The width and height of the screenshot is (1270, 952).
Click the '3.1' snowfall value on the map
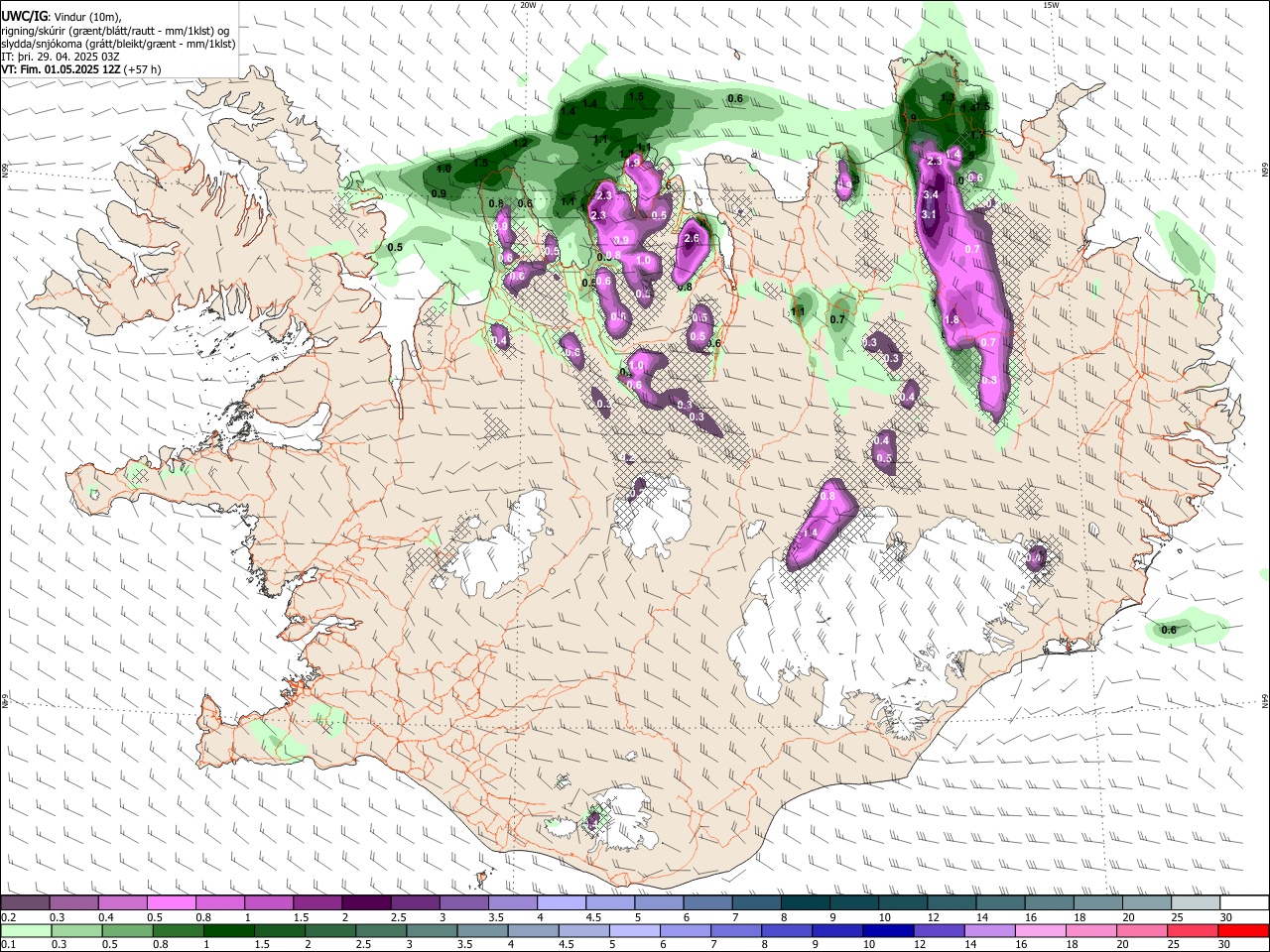929,214
